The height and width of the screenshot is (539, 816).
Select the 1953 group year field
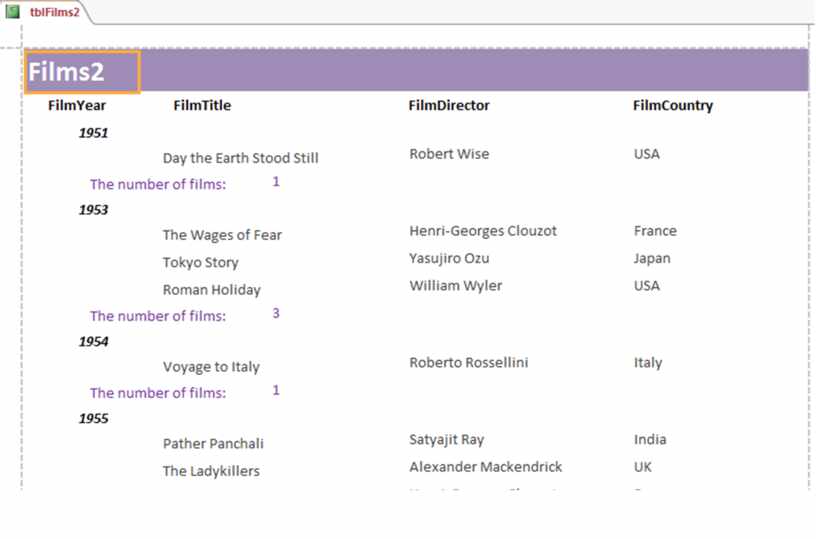94,210
